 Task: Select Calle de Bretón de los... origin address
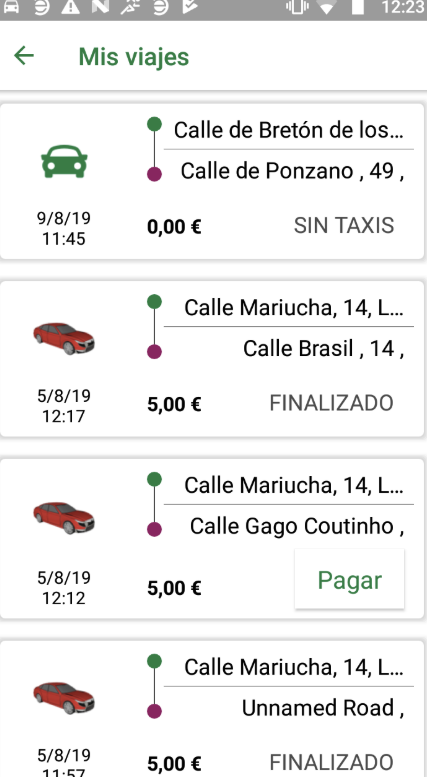pyautogui.click(x=288, y=130)
